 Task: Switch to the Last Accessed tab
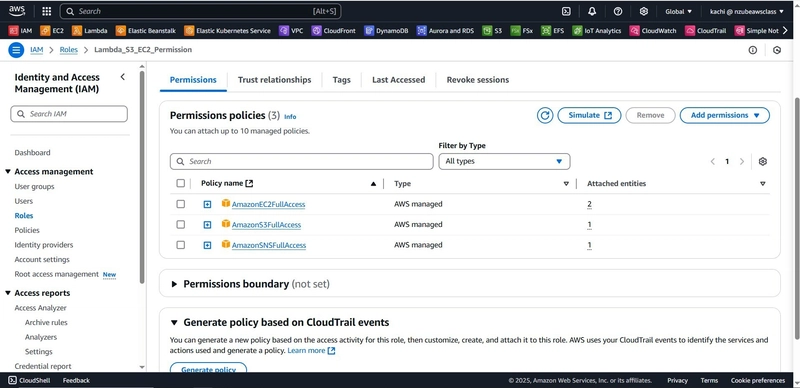pos(398,80)
